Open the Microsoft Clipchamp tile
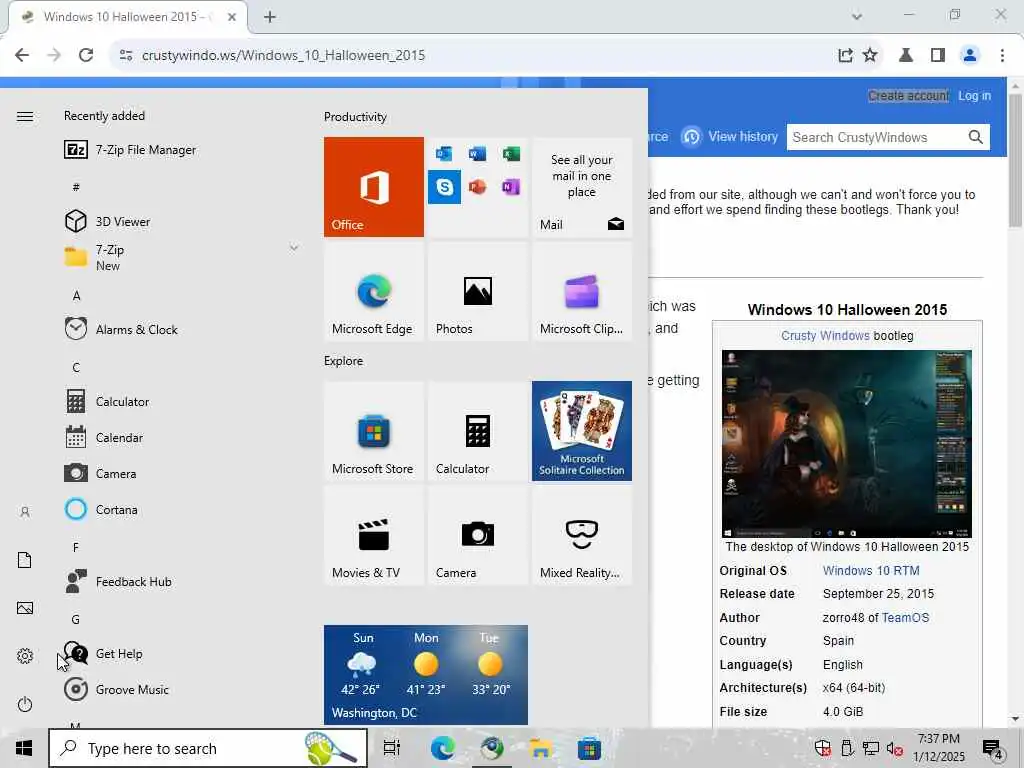The height and width of the screenshot is (768, 1024). tap(582, 291)
